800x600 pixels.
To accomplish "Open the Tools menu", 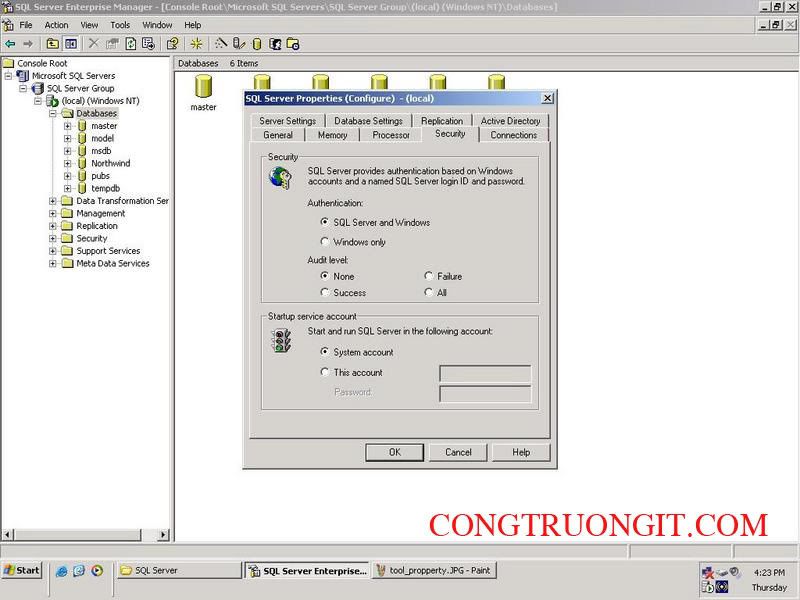I will coord(120,25).
